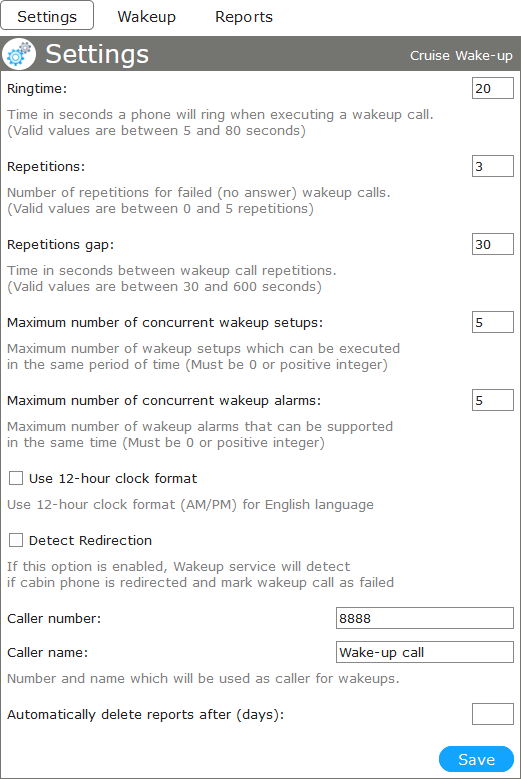This screenshot has width=521, height=779.
Task: Click the Detect Redirection label text
Action: click(x=90, y=541)
